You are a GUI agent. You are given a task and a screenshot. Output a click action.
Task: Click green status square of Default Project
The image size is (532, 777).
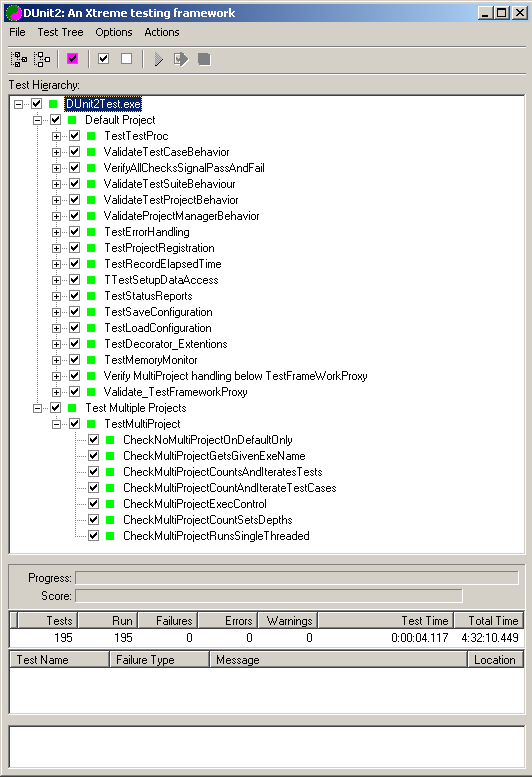(72, 120)
